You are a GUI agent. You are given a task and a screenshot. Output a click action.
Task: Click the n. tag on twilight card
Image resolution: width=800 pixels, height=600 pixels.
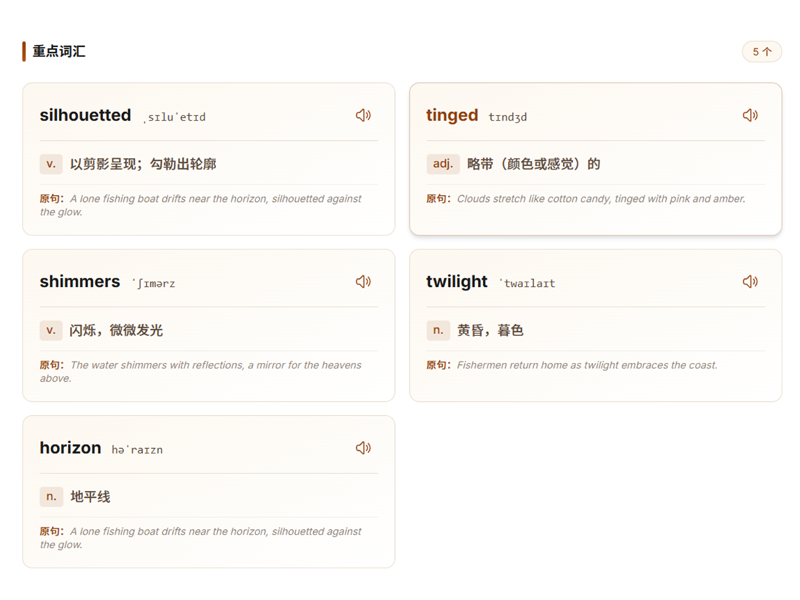tap(438, 330)
